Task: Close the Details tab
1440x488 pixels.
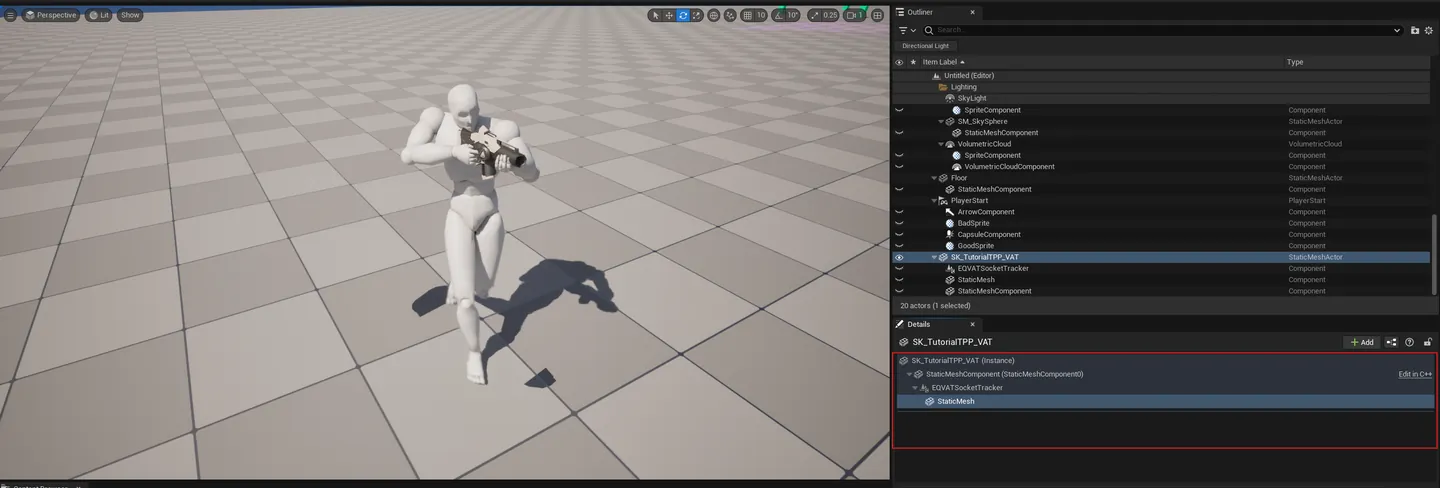Action: [x=972, y=324]
